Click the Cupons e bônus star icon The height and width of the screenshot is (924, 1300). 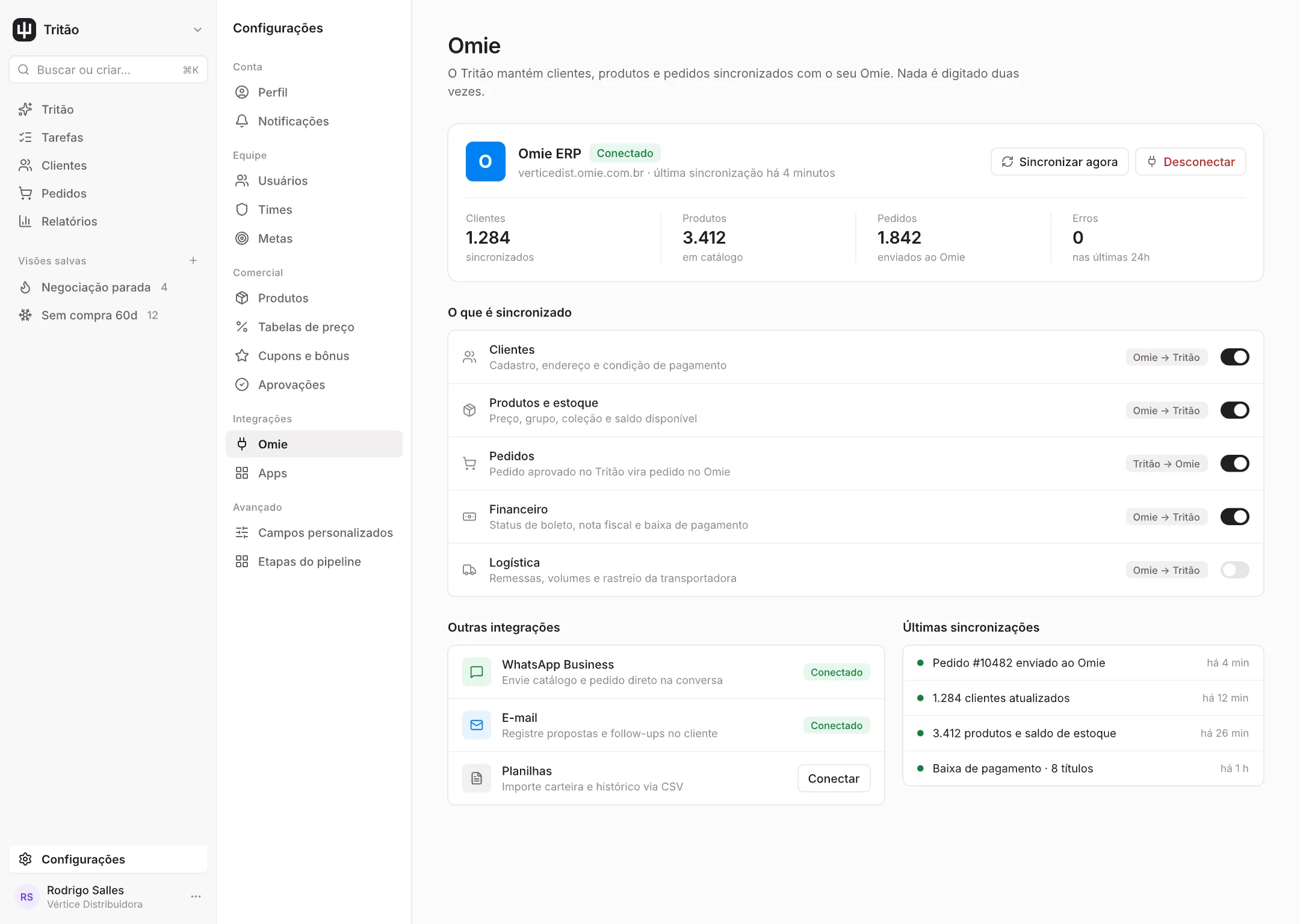click(242, 356)
